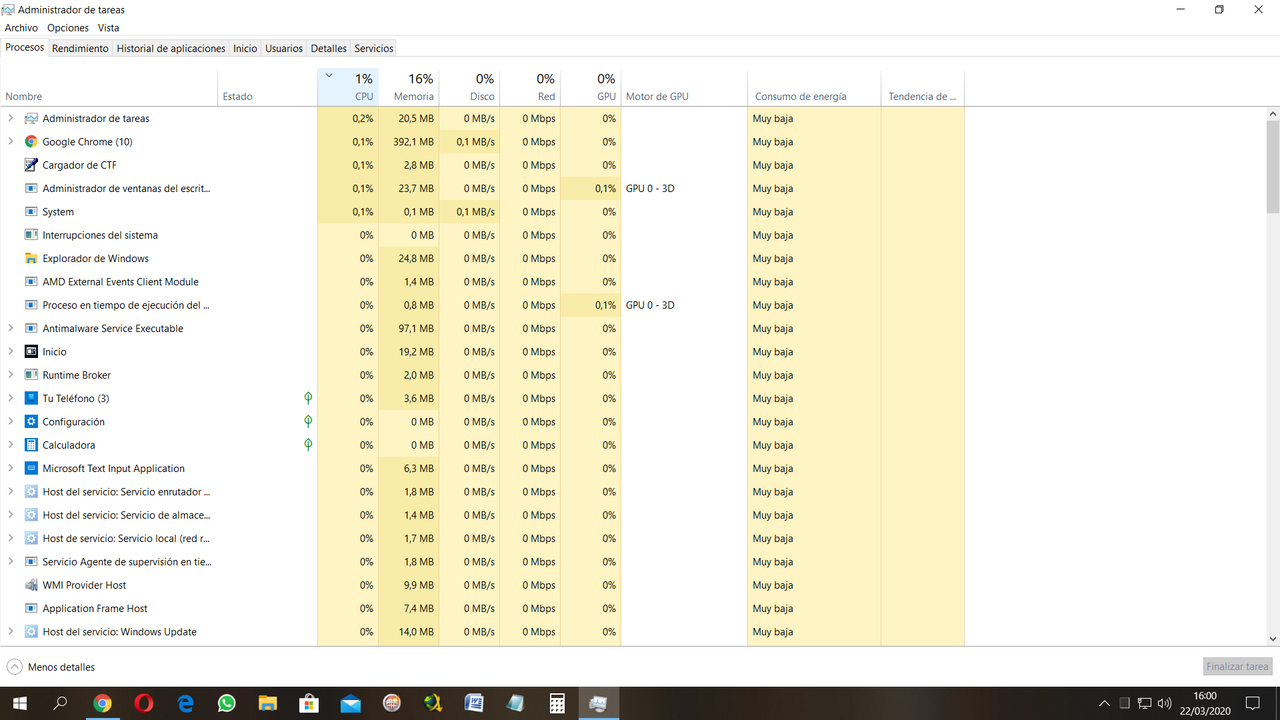Open Microsoft Word from the taskbar

click(474, 704)
